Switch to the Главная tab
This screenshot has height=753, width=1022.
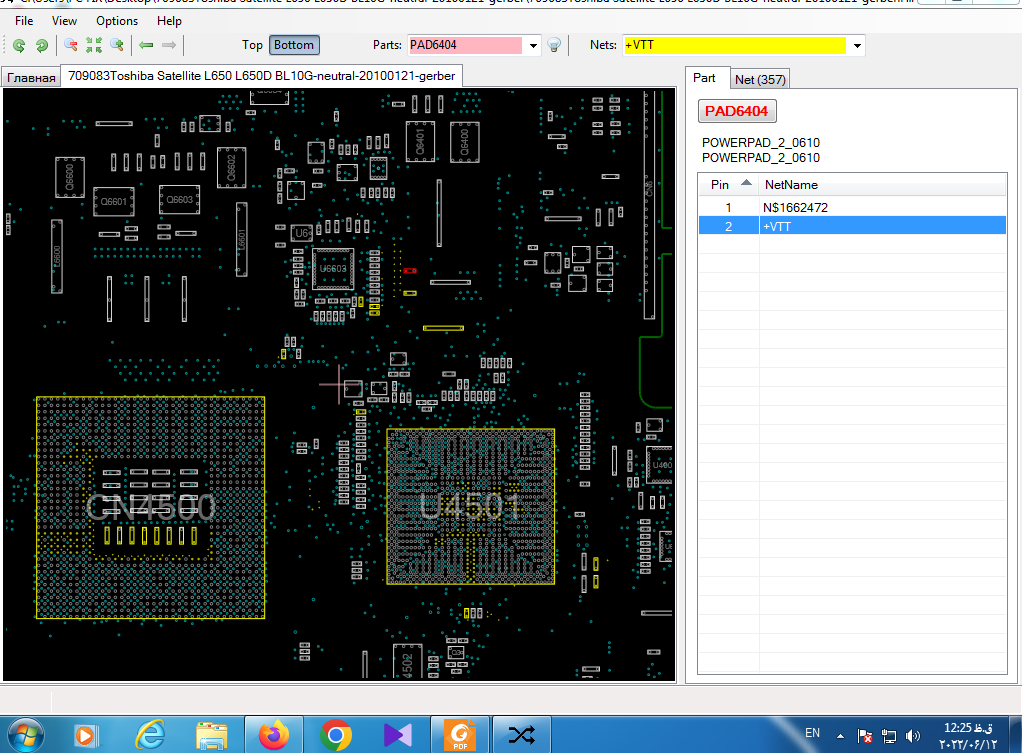click(31, 78)
